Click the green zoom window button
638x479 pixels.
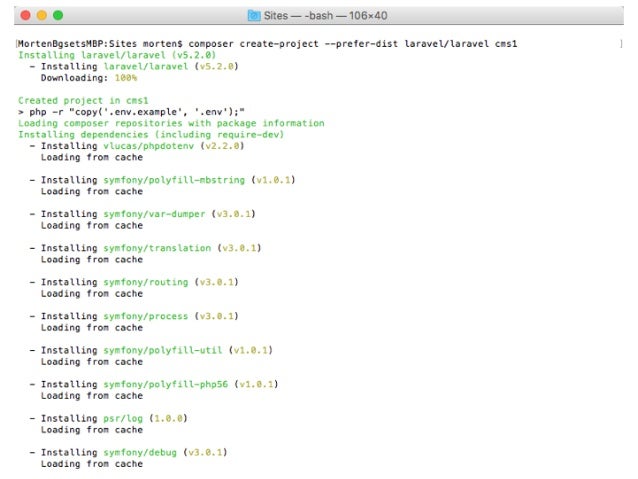click(58, 15)
